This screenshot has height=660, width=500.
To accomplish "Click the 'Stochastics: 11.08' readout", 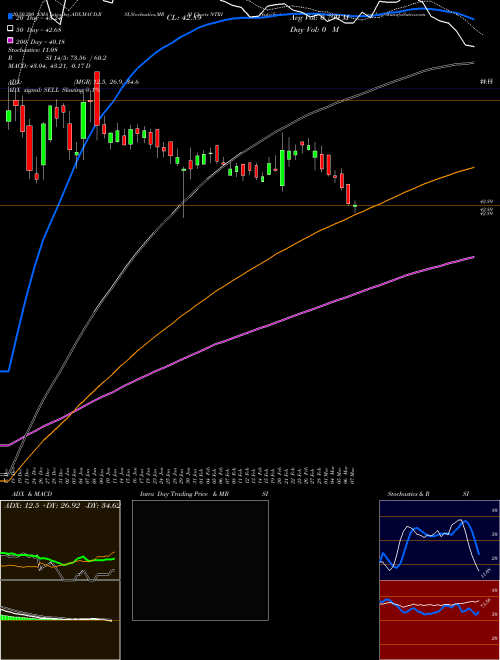I will tap(33, 50).
